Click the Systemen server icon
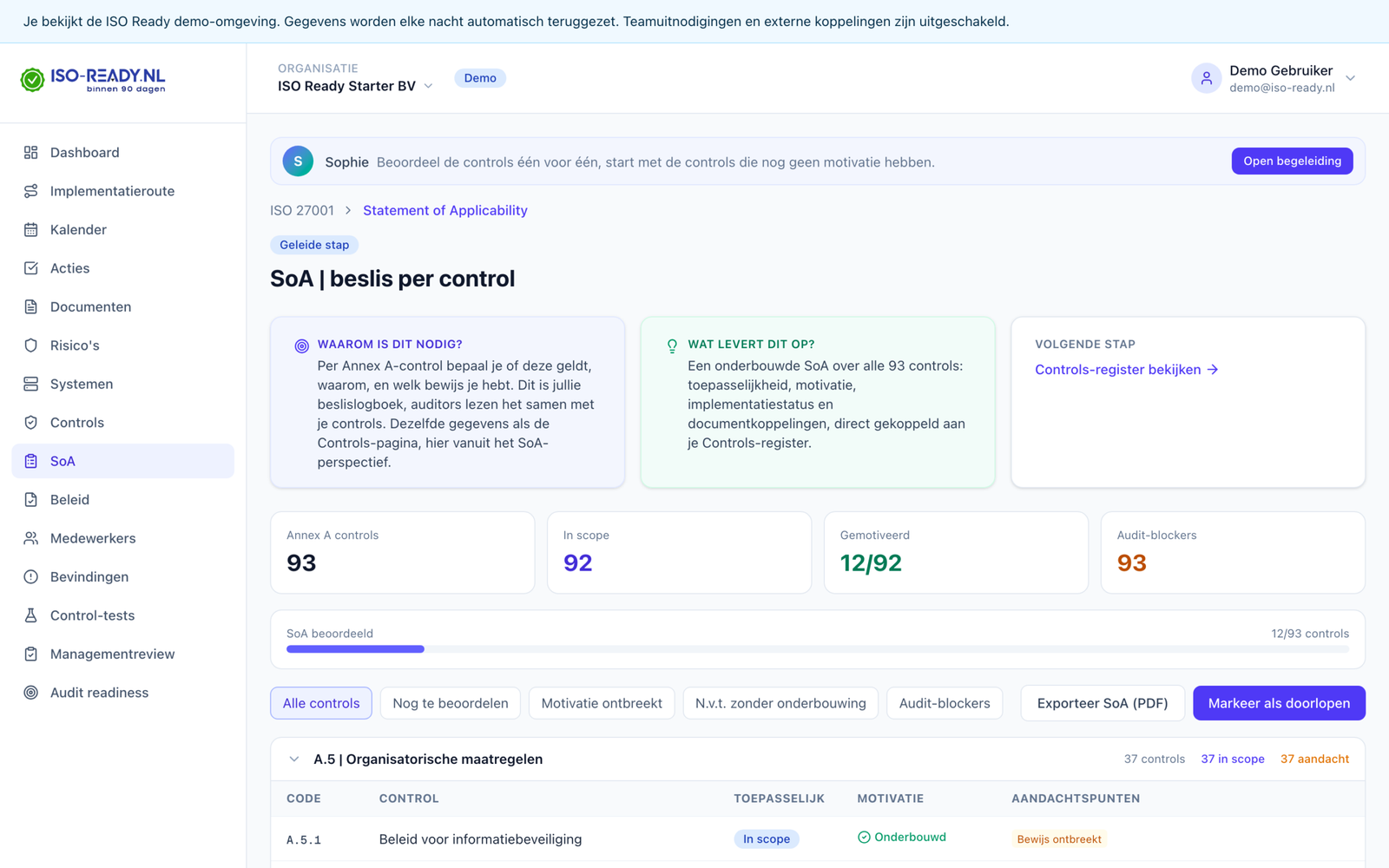Viewport: 1389px width, 868px height. pyautogui.click(x=31, y=384)
